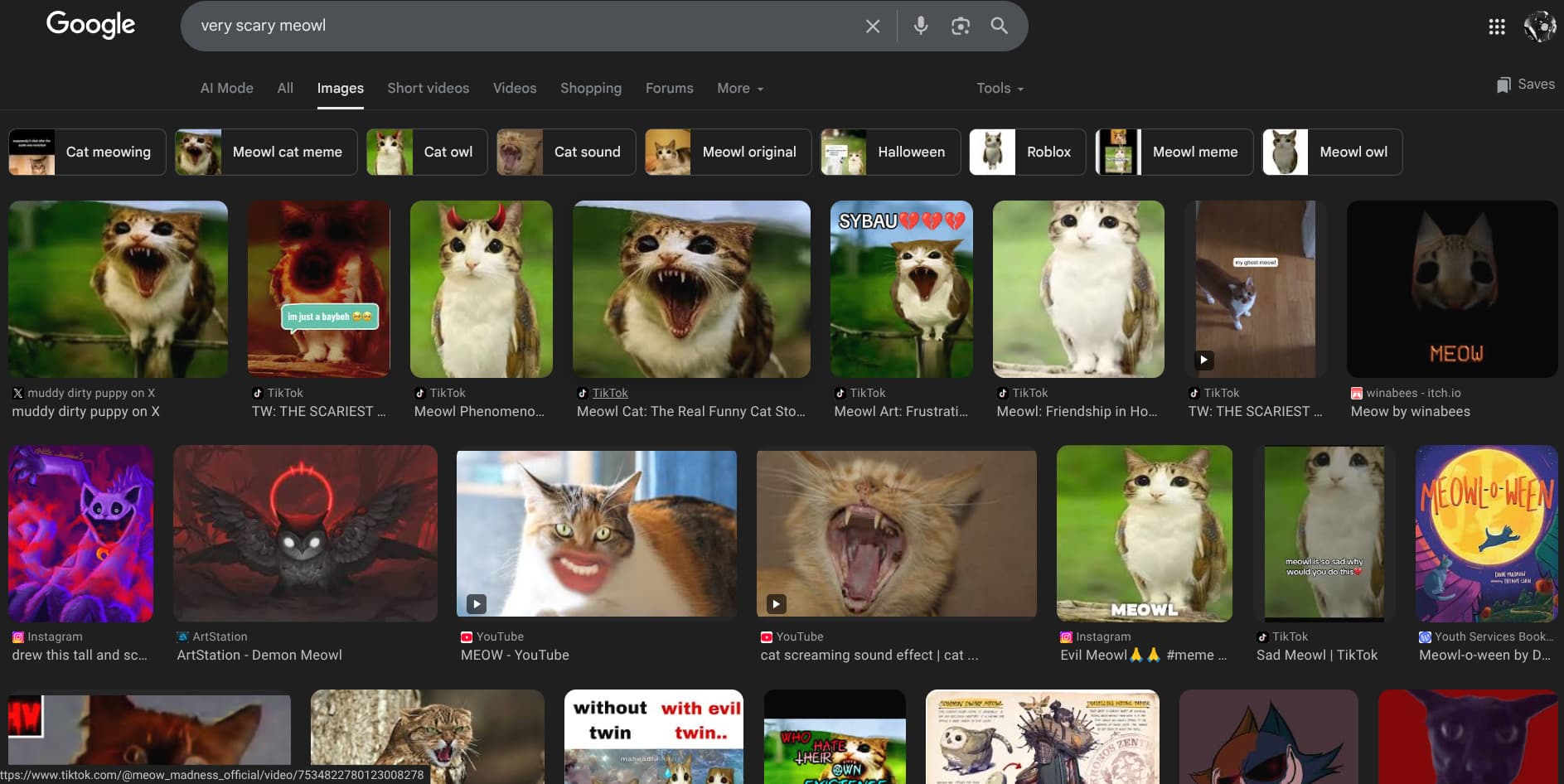
Task: Select the Shopping tab
Action: pos(590,88)
